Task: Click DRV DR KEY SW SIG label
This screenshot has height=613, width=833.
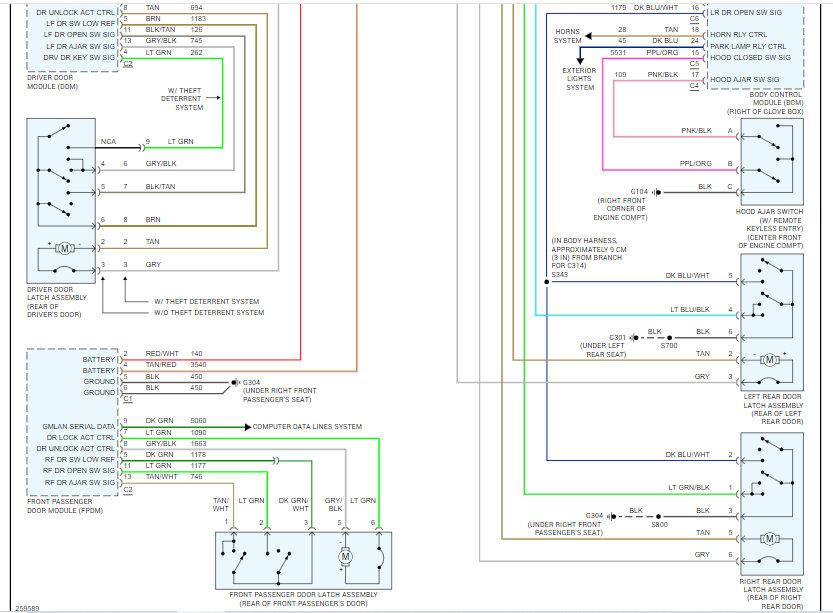Action: tap(79, 57)
